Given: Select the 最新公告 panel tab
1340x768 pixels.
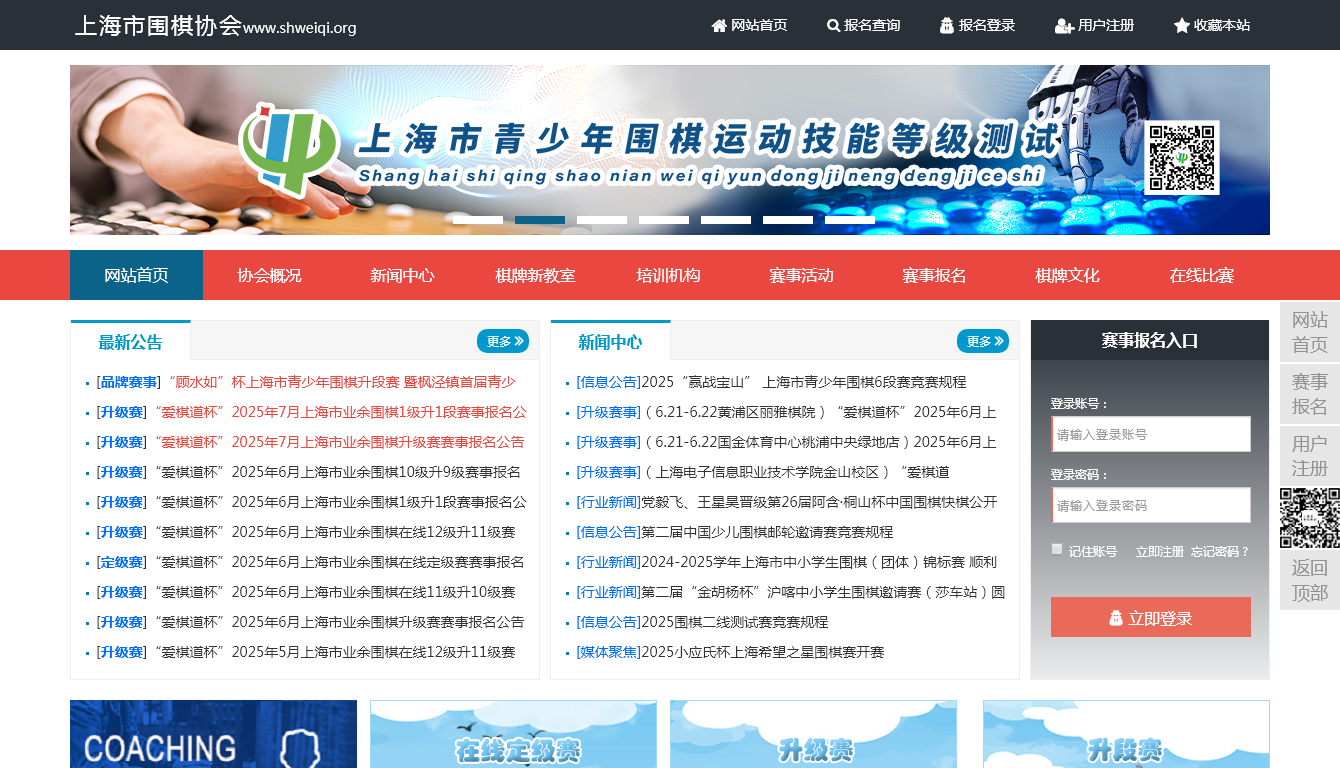Looking at the screenshot, I should (x=130, y=341).
